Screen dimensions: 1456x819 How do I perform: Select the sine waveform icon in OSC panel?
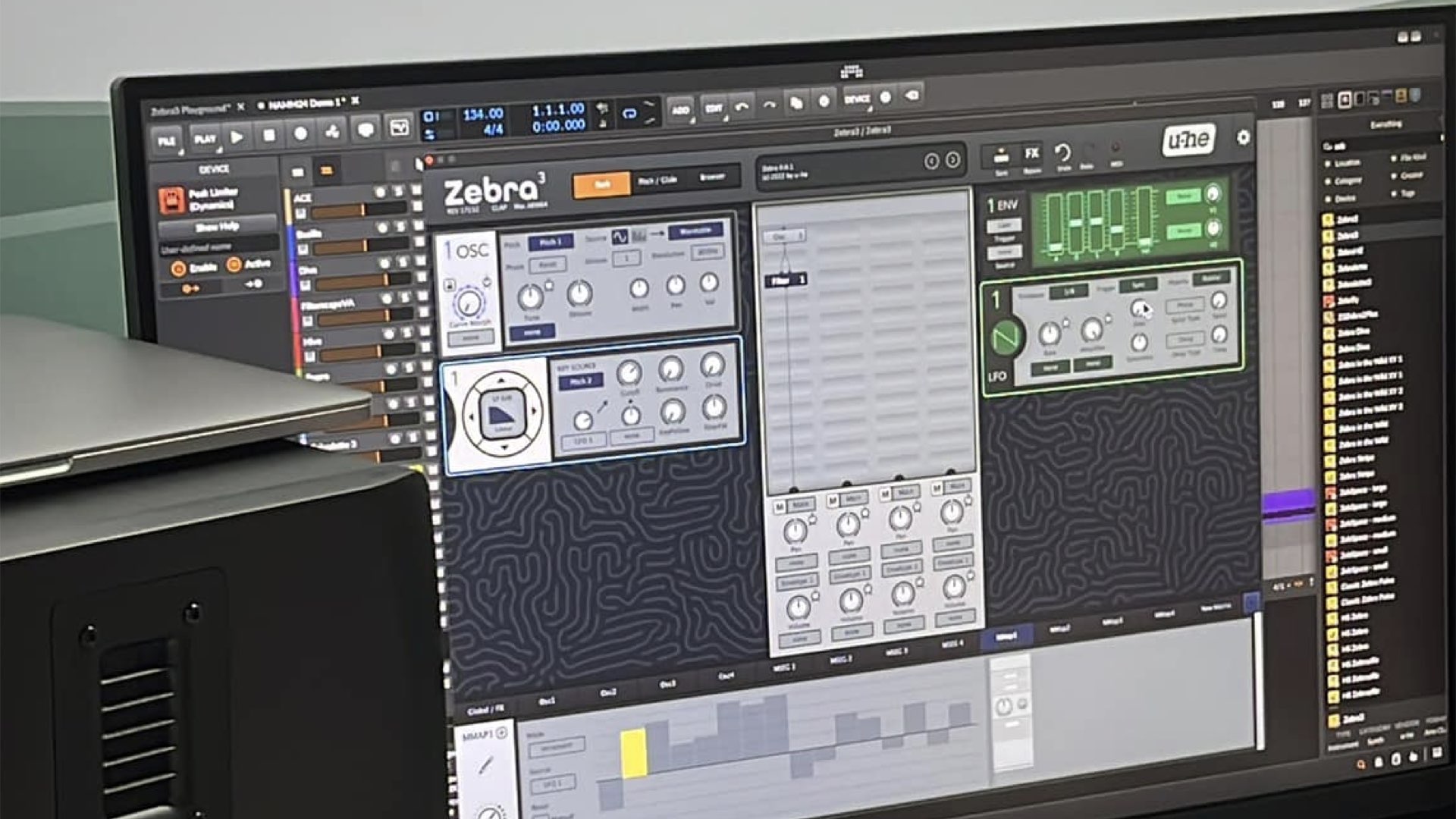point(620,237)
